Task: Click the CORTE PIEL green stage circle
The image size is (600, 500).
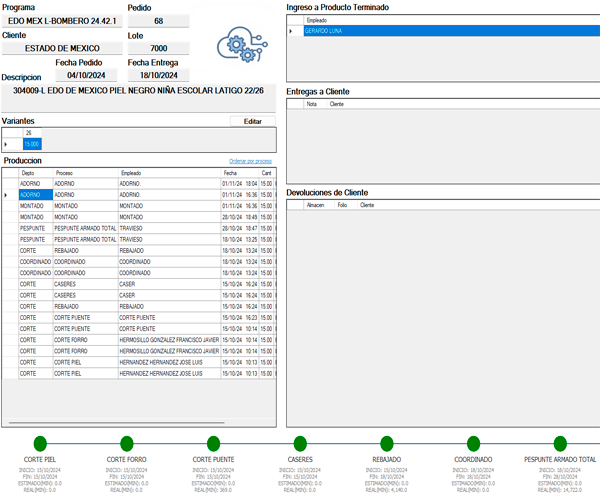Action: point(40,443)
